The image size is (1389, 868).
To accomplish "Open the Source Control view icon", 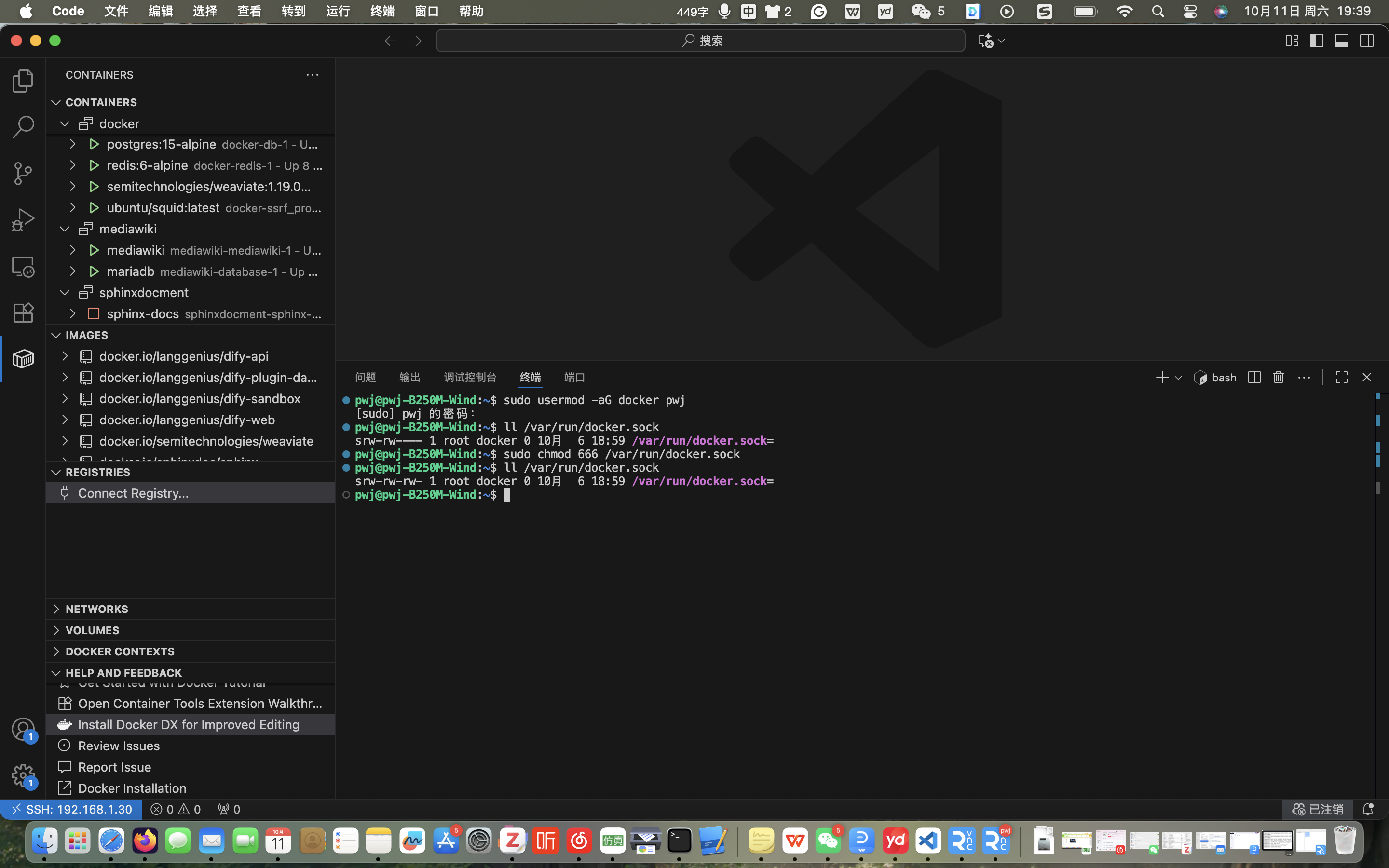I will click(x=23, y=174).
